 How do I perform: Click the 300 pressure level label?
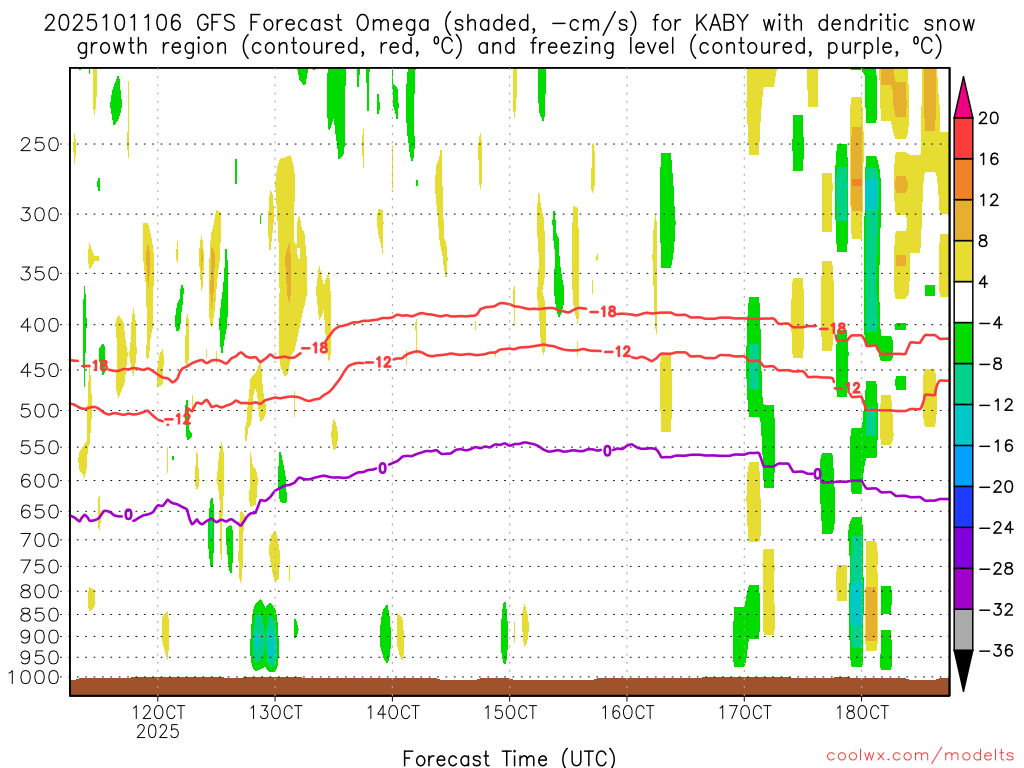(x=40, y=214)
